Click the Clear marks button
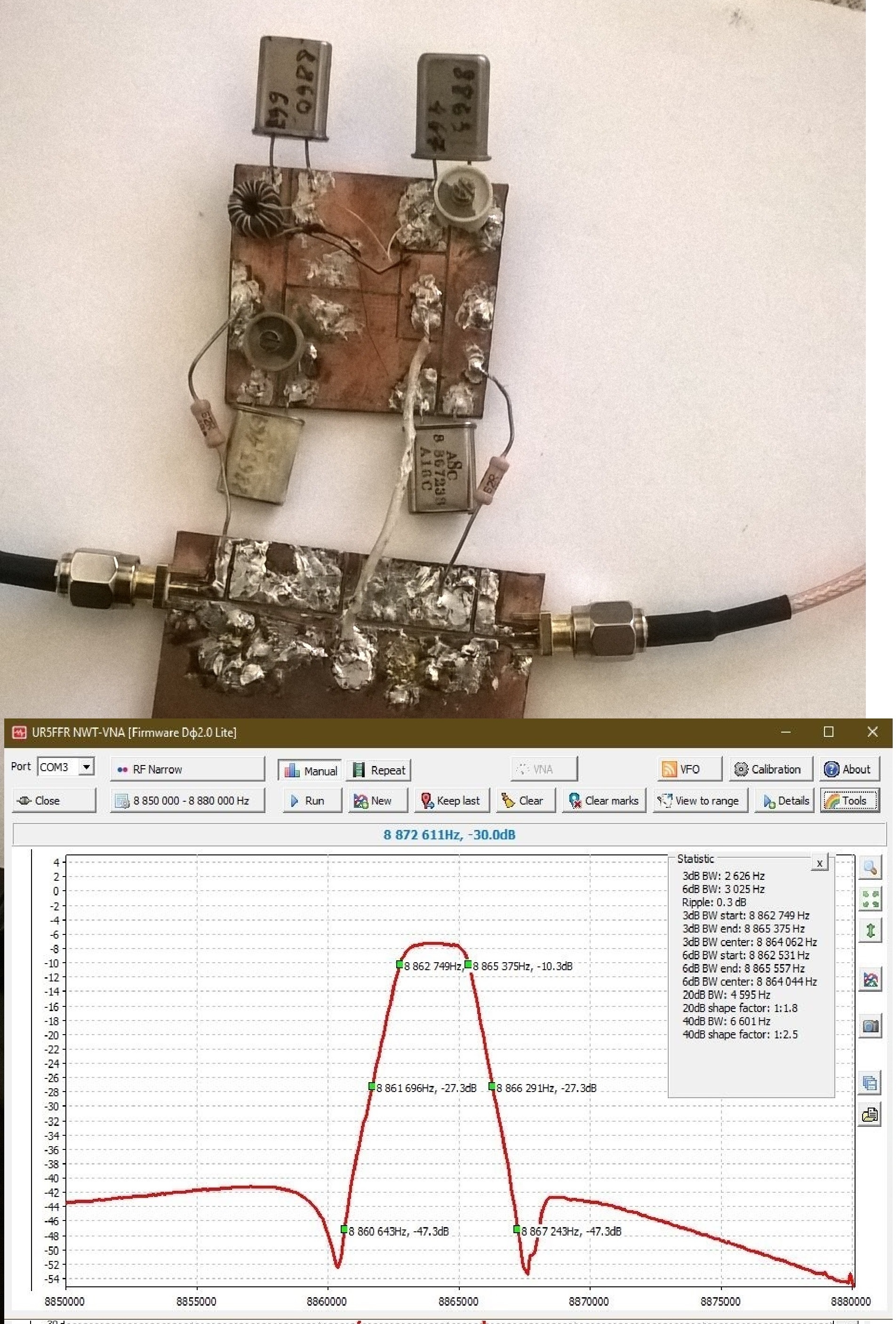This screenshot has height=1324, width=896. pyautogui.click(x=604, y=800)
